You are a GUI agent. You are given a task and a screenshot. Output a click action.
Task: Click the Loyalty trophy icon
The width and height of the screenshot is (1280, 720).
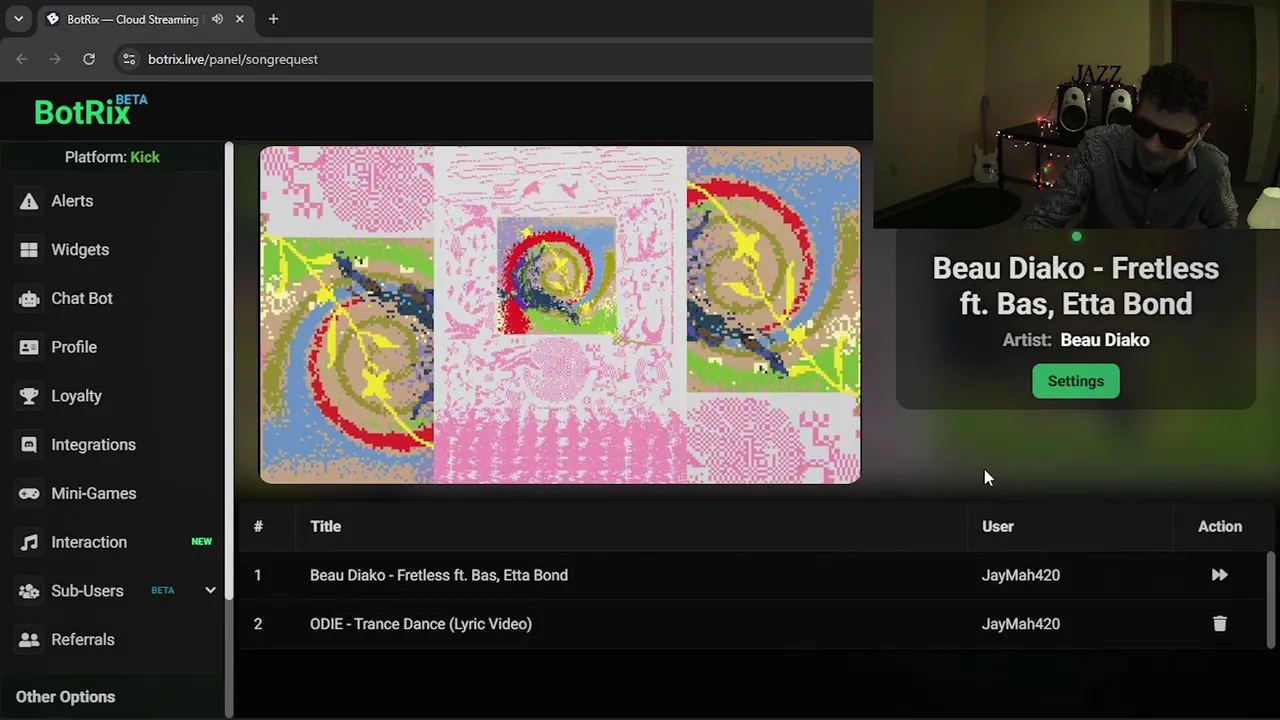pos(29,396)
